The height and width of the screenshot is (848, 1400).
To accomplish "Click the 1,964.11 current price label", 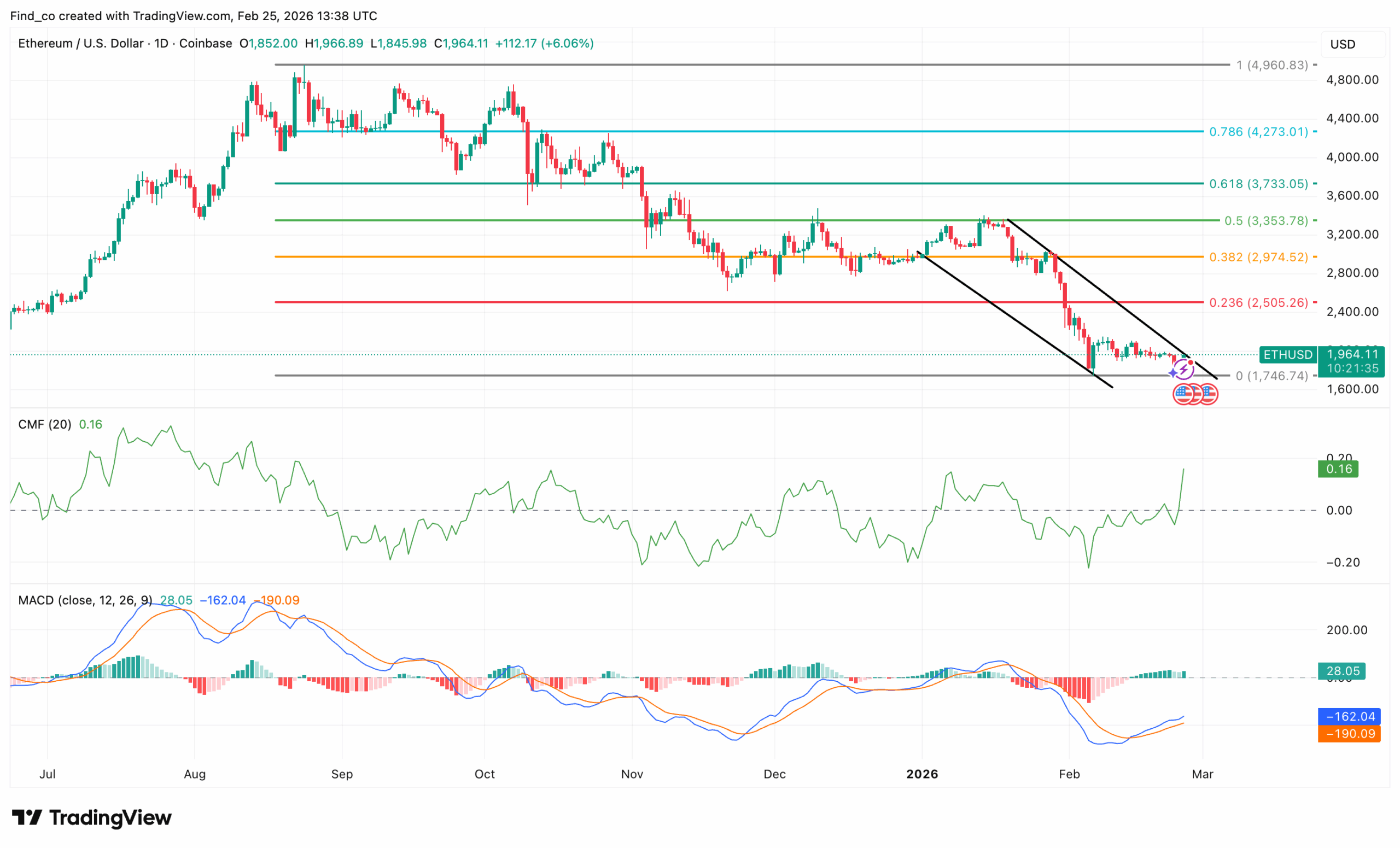I will (x=1352, y=354).
